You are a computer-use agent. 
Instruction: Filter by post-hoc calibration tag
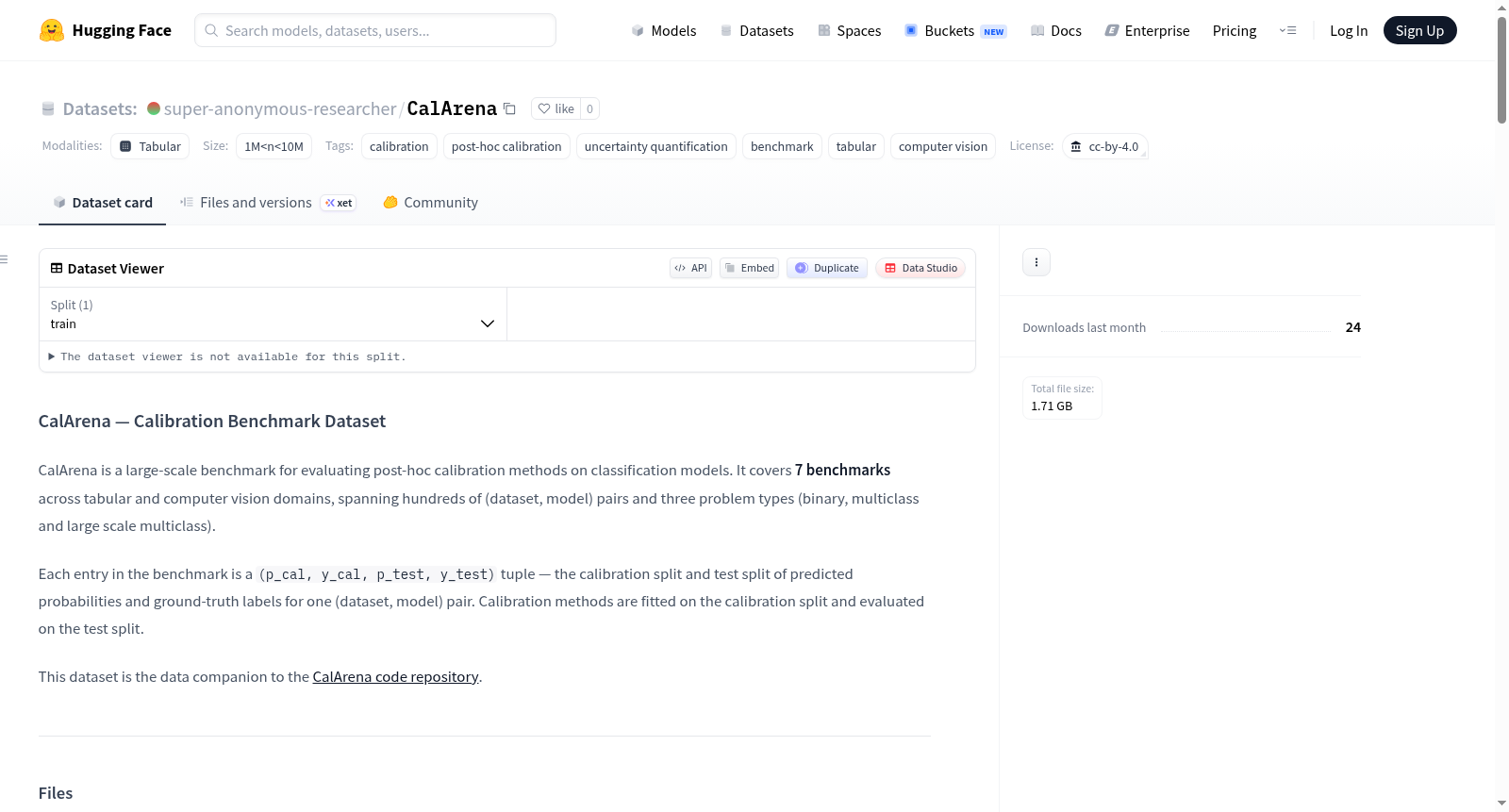[x=506, y=146]
